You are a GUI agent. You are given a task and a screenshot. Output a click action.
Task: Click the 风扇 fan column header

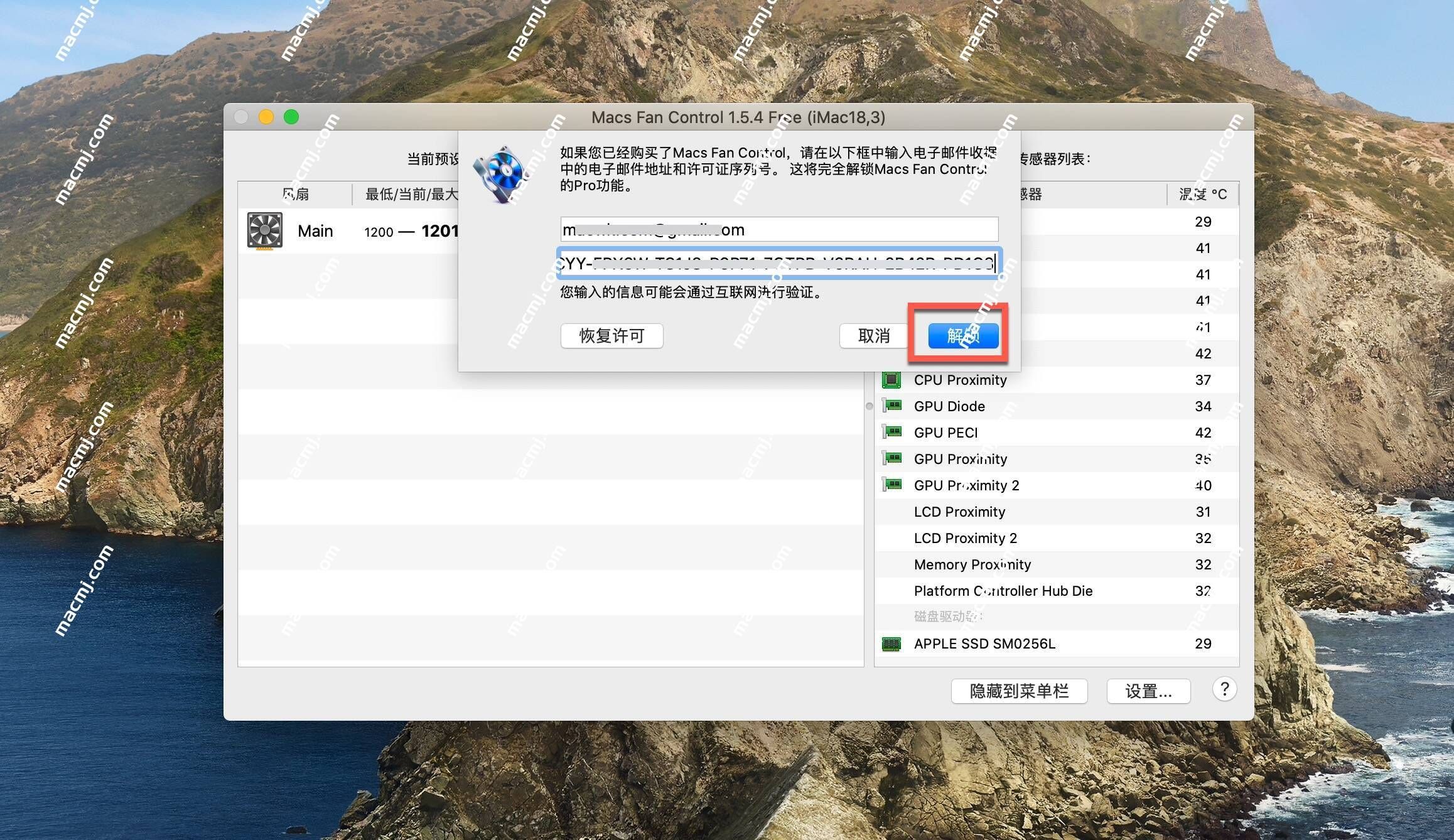pos(295,194)
